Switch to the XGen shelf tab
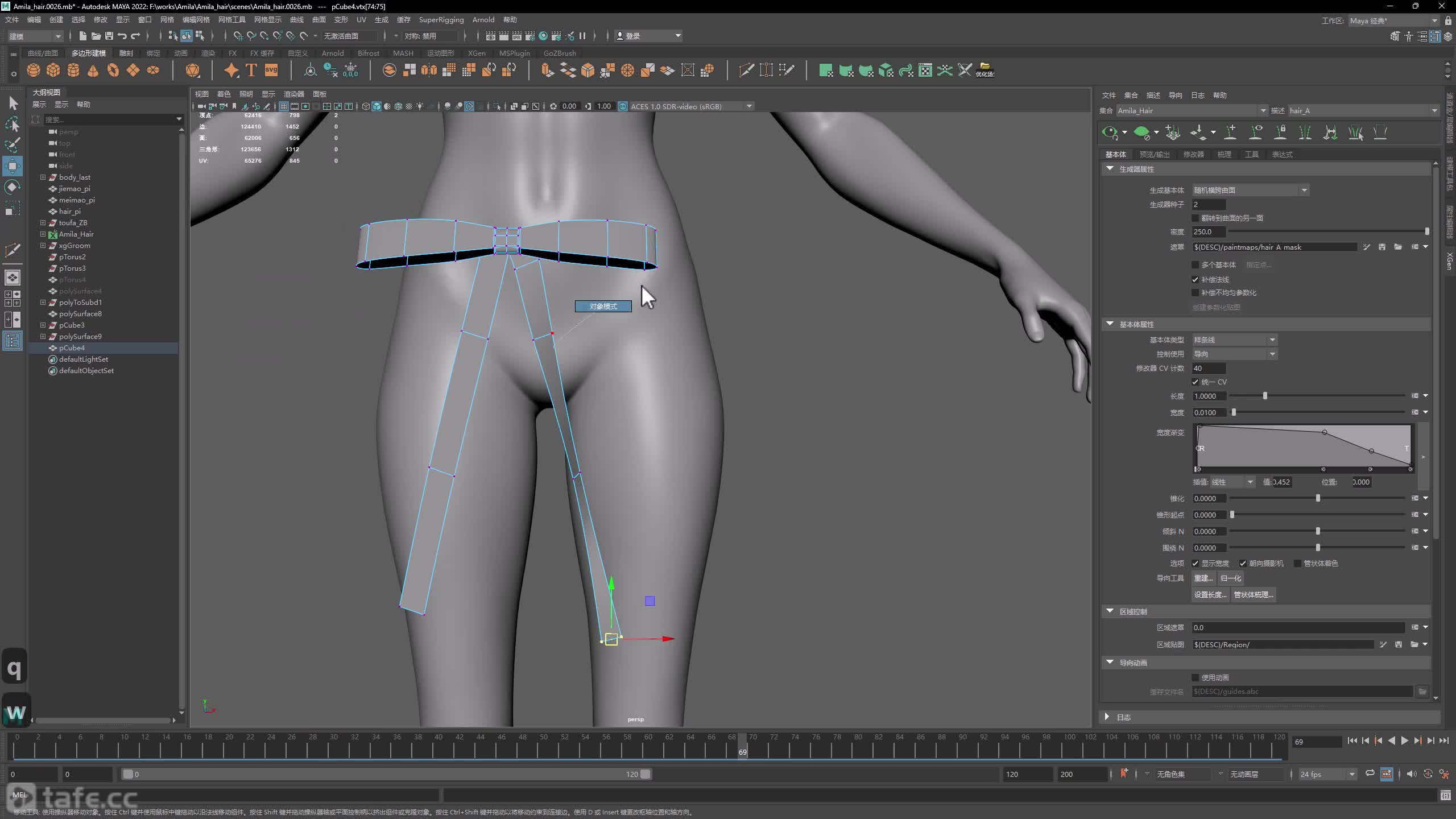The width and height of the screenshot is (1456, 819). click(x=477, y=53)
